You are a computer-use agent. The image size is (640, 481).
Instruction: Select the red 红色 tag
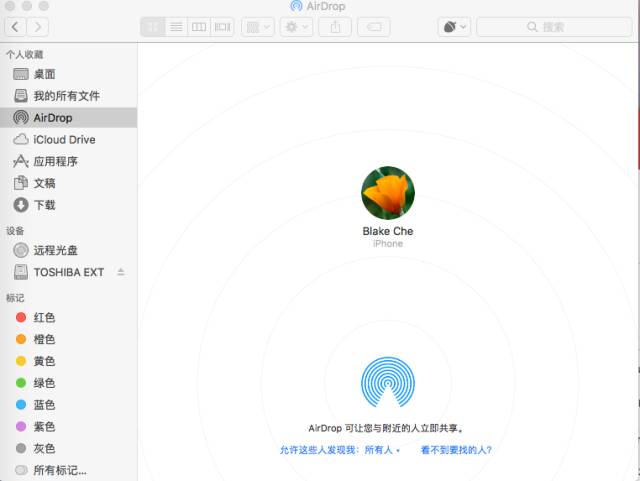[x=44, y=317]
